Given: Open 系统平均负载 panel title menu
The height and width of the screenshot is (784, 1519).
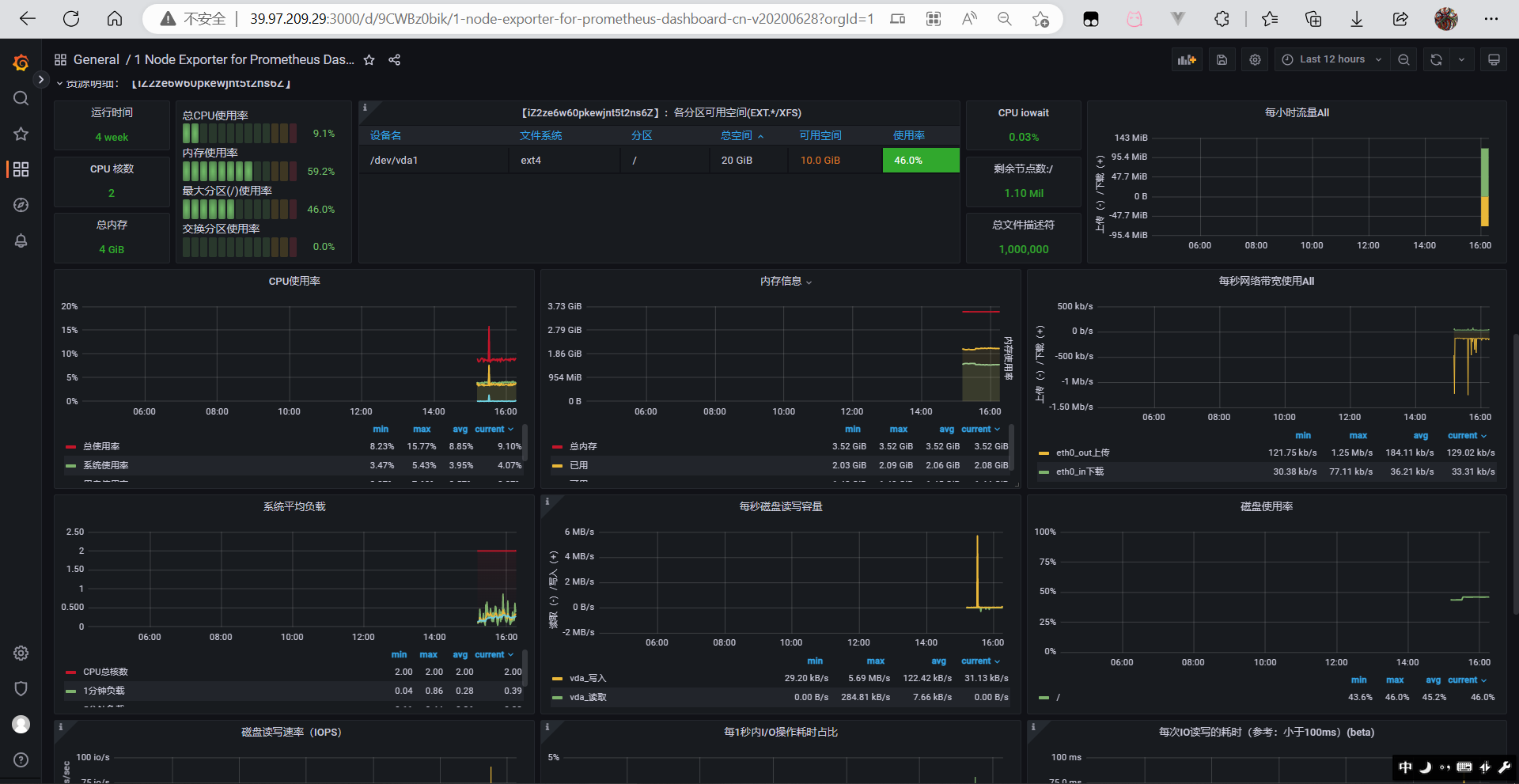Looking at the screenshot, I should click(294, 507).
